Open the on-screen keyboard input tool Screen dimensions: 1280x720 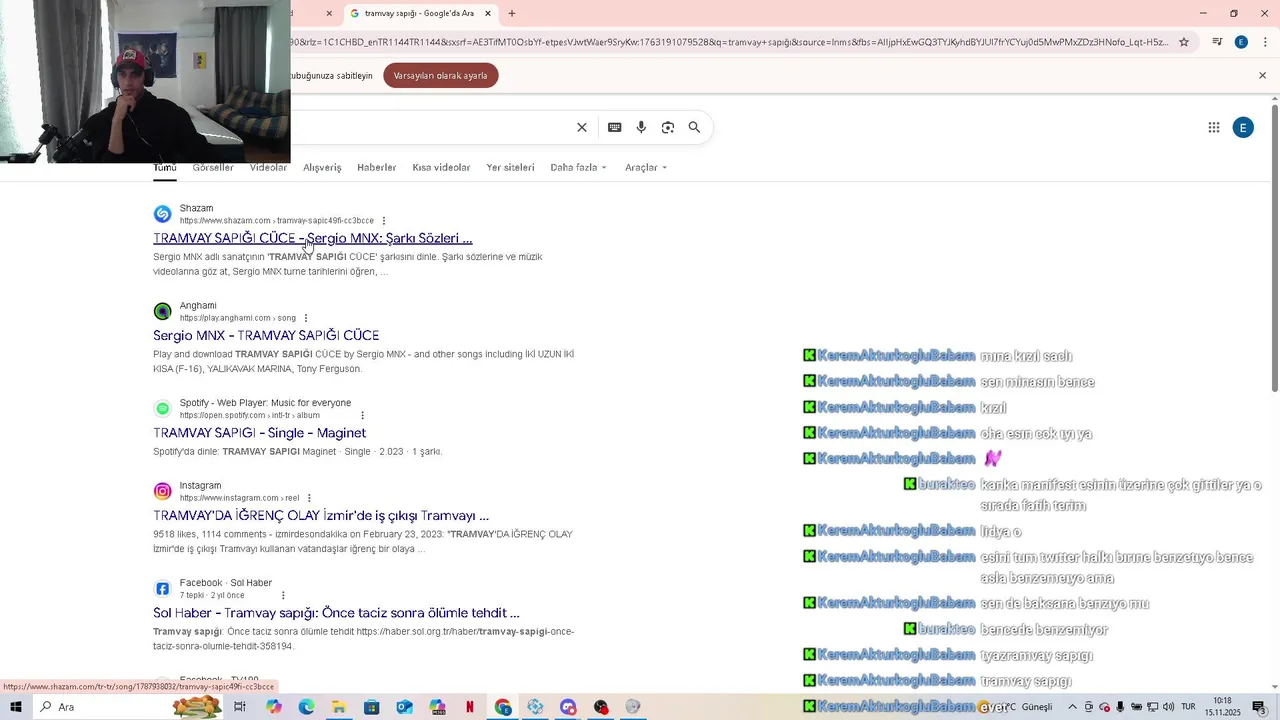tap(614, 127)
